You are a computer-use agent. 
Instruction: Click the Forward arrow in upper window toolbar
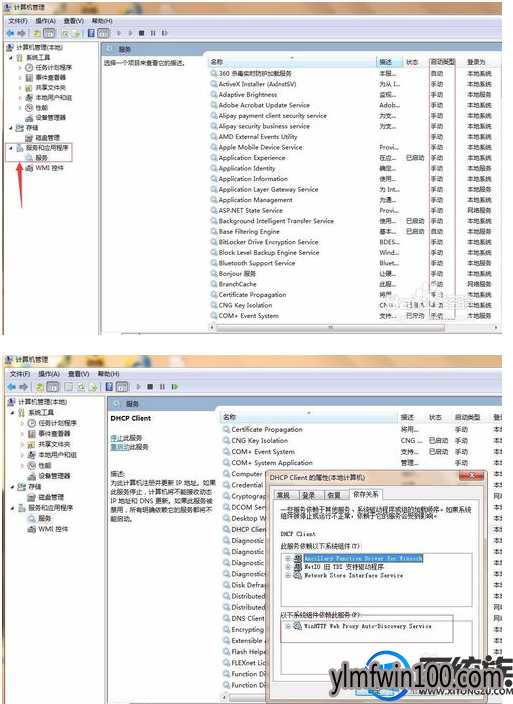pos(21,33)
